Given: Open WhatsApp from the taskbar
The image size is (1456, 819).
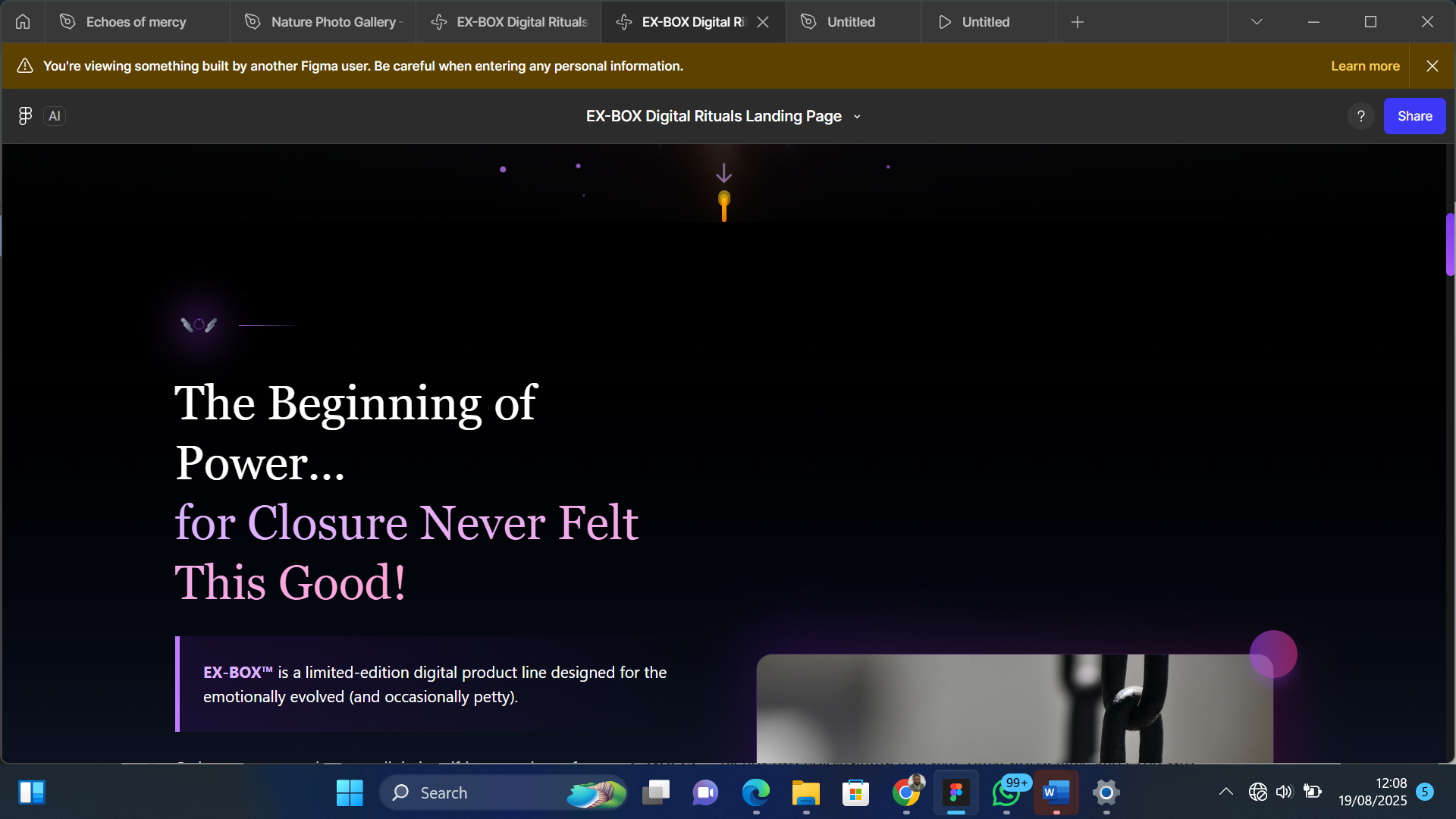Looking at the screenshot, I should [x=1006, y=793].
